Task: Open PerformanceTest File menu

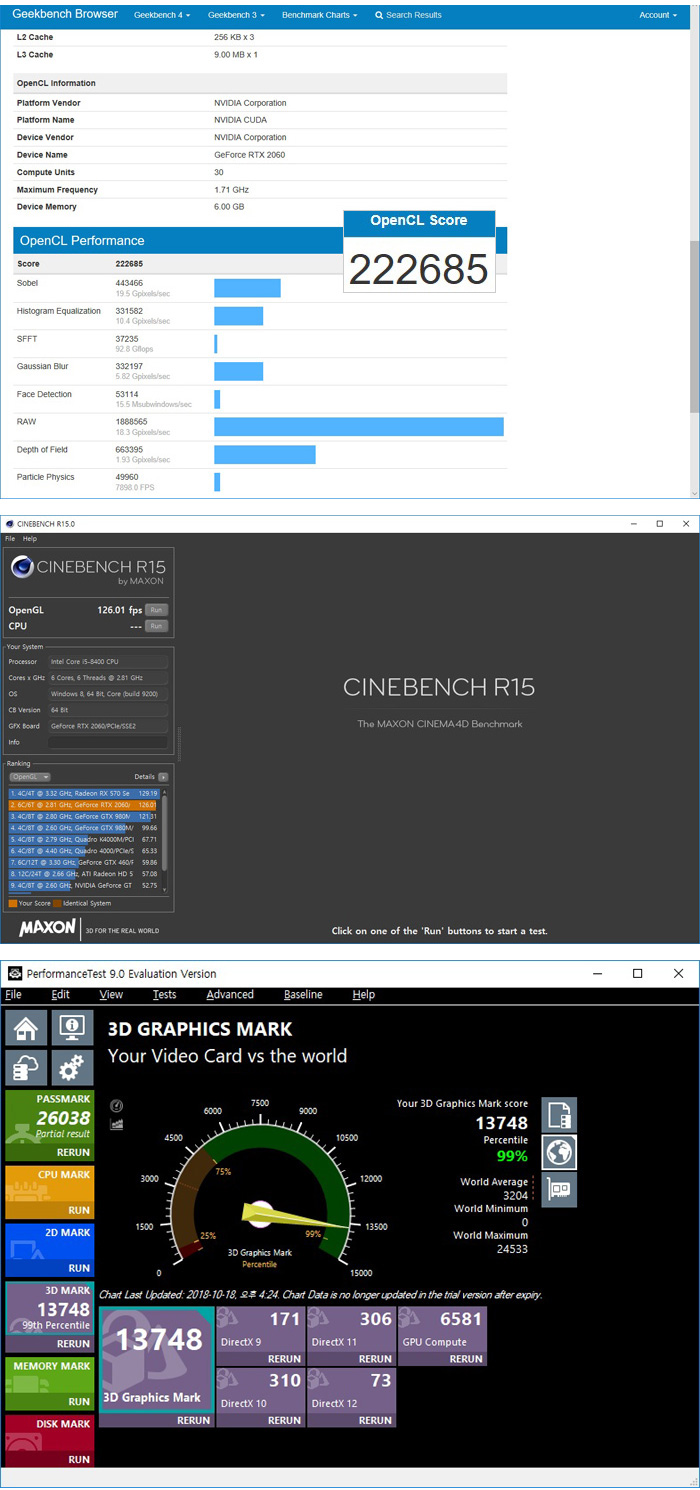Action: coord(13,994)
